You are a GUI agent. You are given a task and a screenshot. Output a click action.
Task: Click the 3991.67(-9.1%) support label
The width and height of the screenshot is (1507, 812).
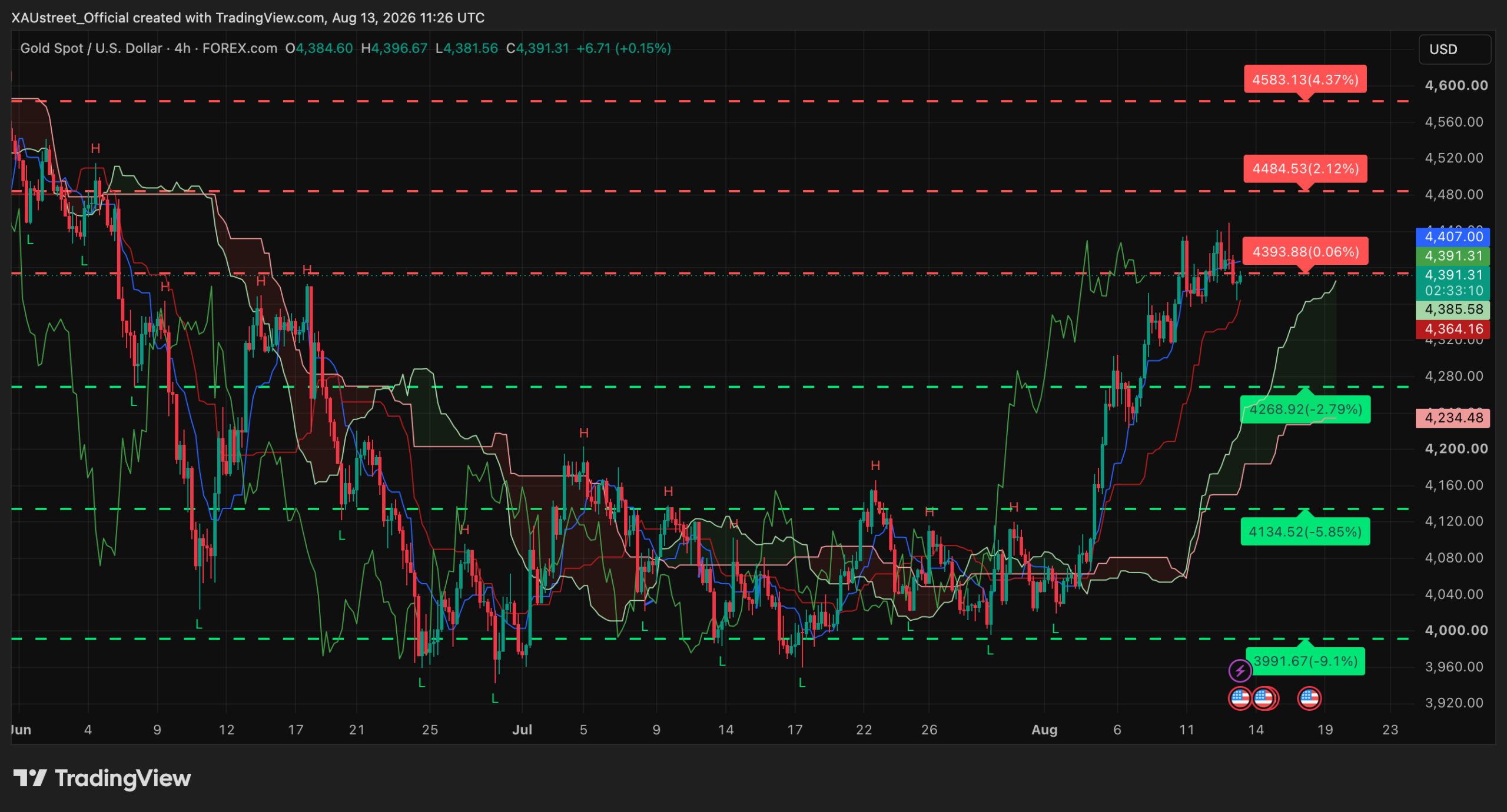click(1305, 661)
